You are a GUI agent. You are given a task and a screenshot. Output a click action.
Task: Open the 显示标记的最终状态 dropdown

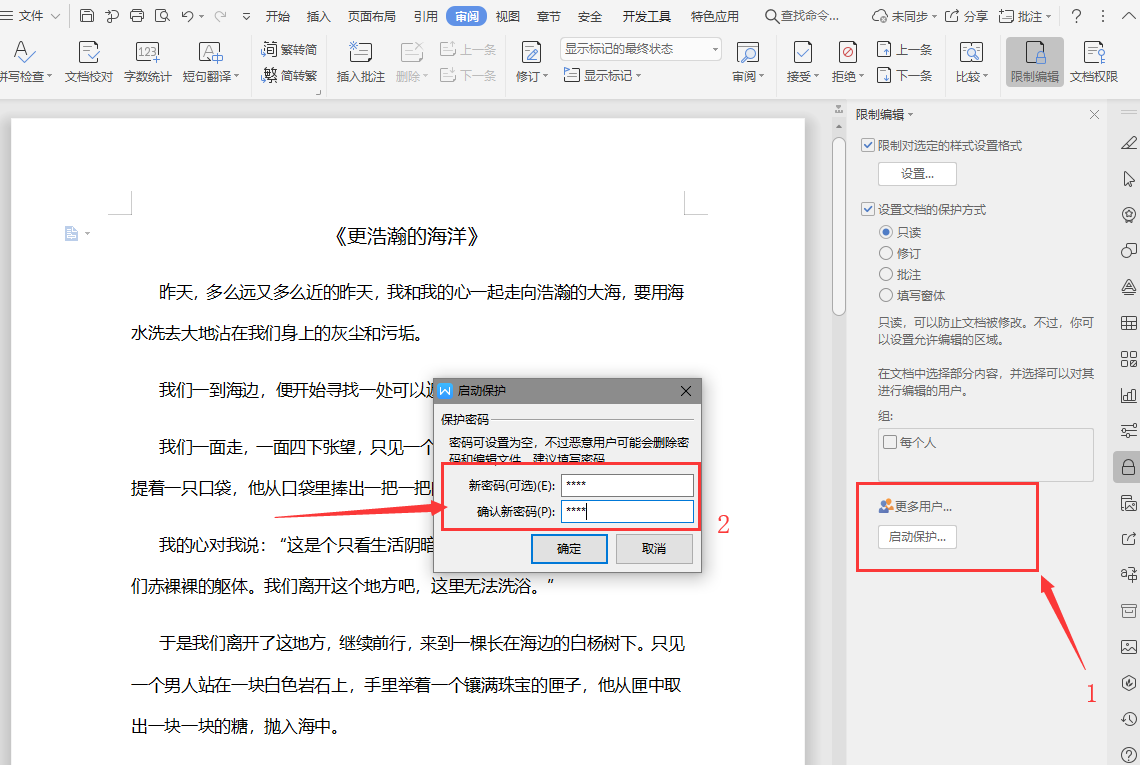click(x=714, y=48)
